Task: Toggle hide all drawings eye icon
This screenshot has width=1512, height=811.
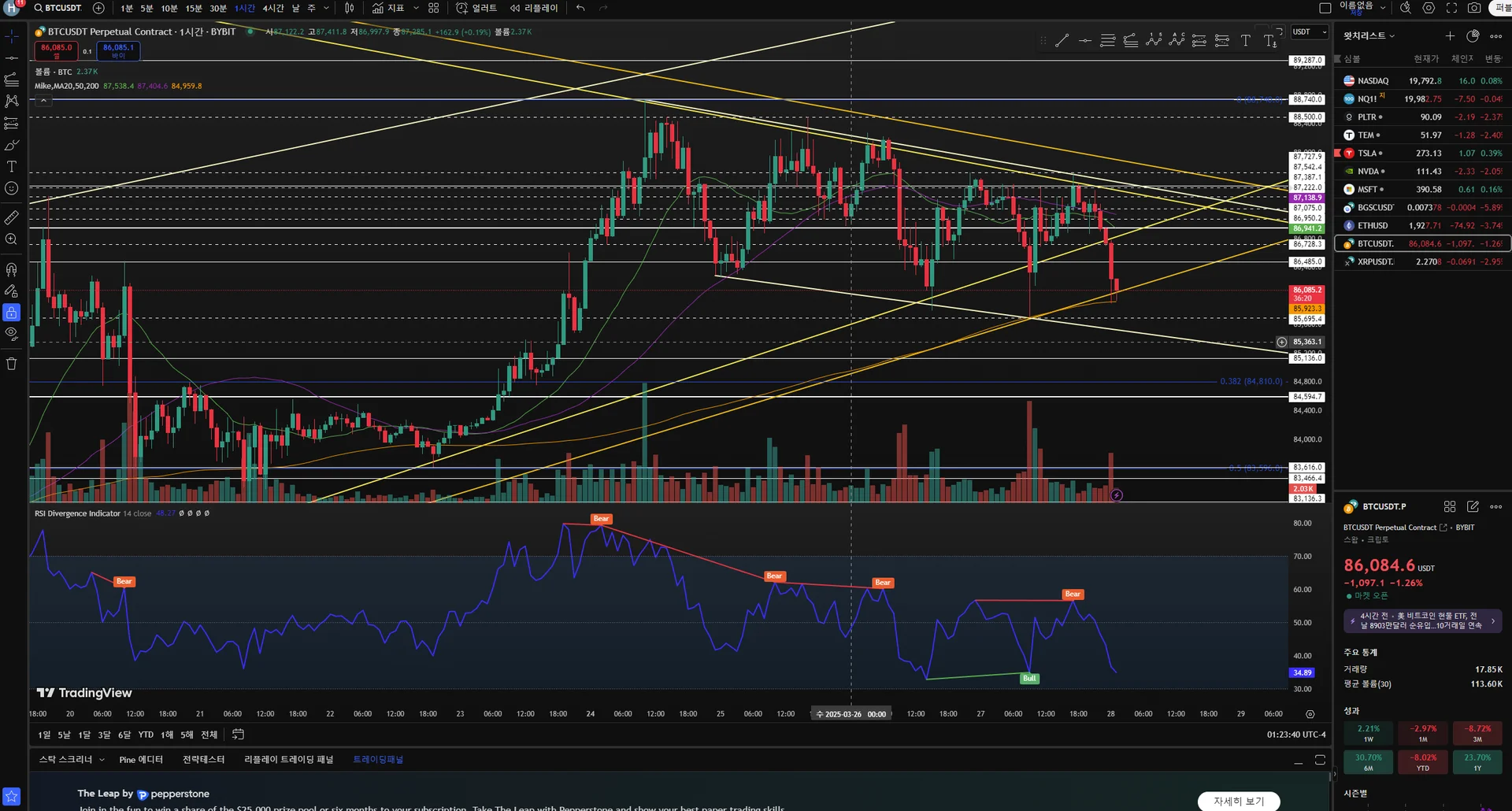Action: (12, 334)
